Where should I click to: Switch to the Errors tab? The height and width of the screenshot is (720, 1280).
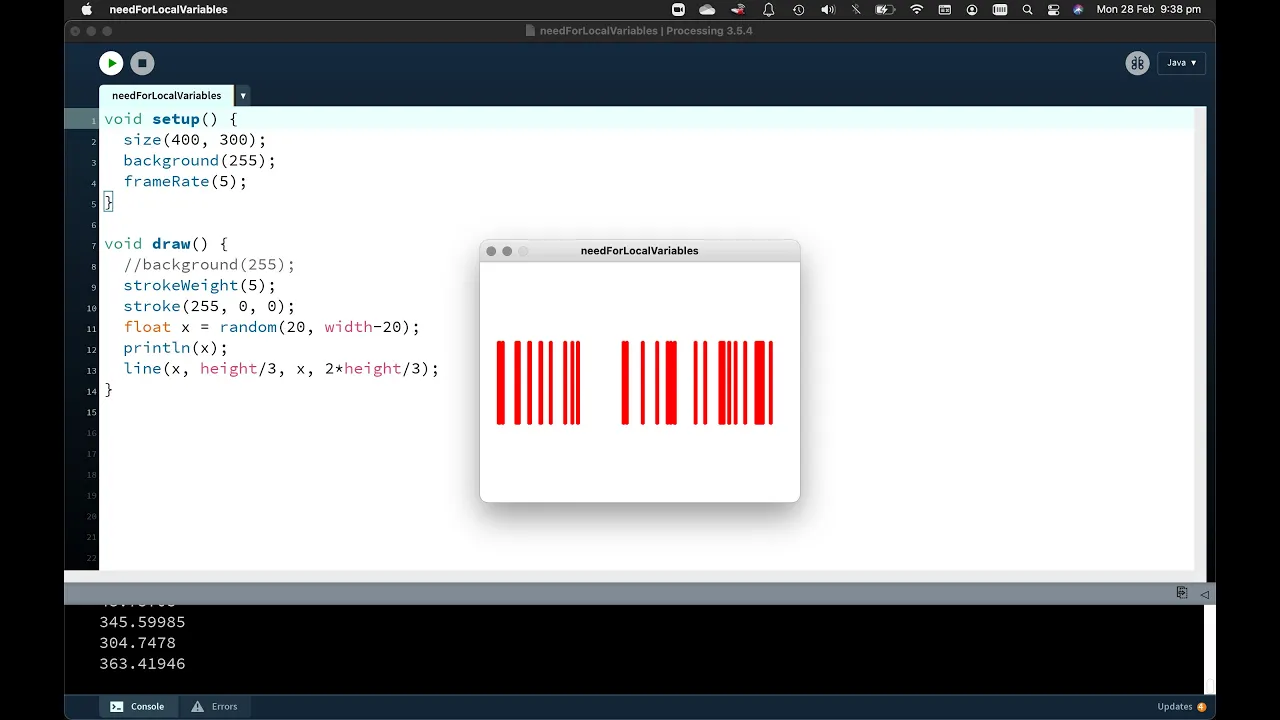(214, 706)
